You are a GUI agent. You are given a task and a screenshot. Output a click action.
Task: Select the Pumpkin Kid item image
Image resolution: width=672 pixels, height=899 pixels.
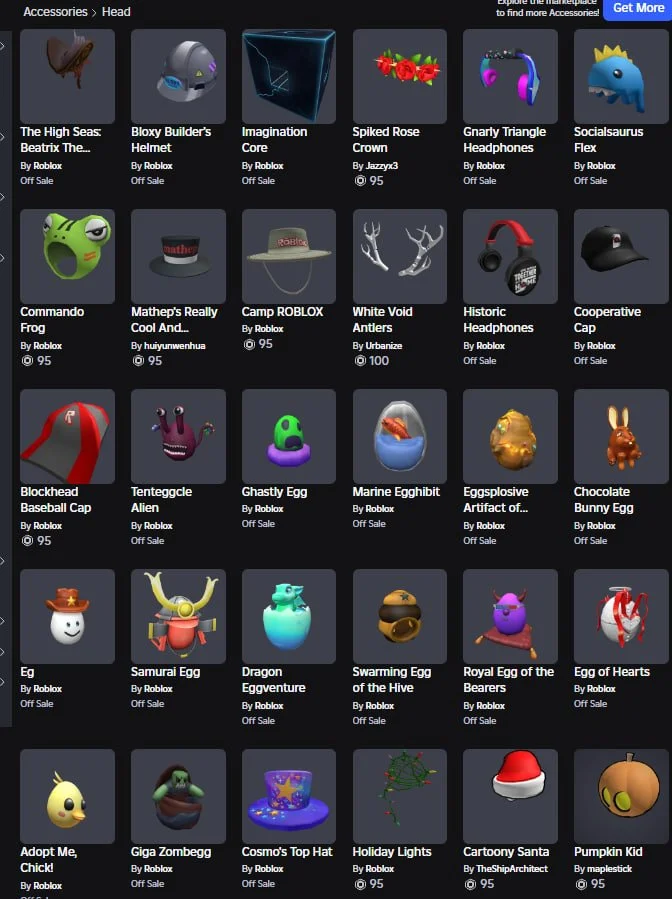click(x=621, y=796)
